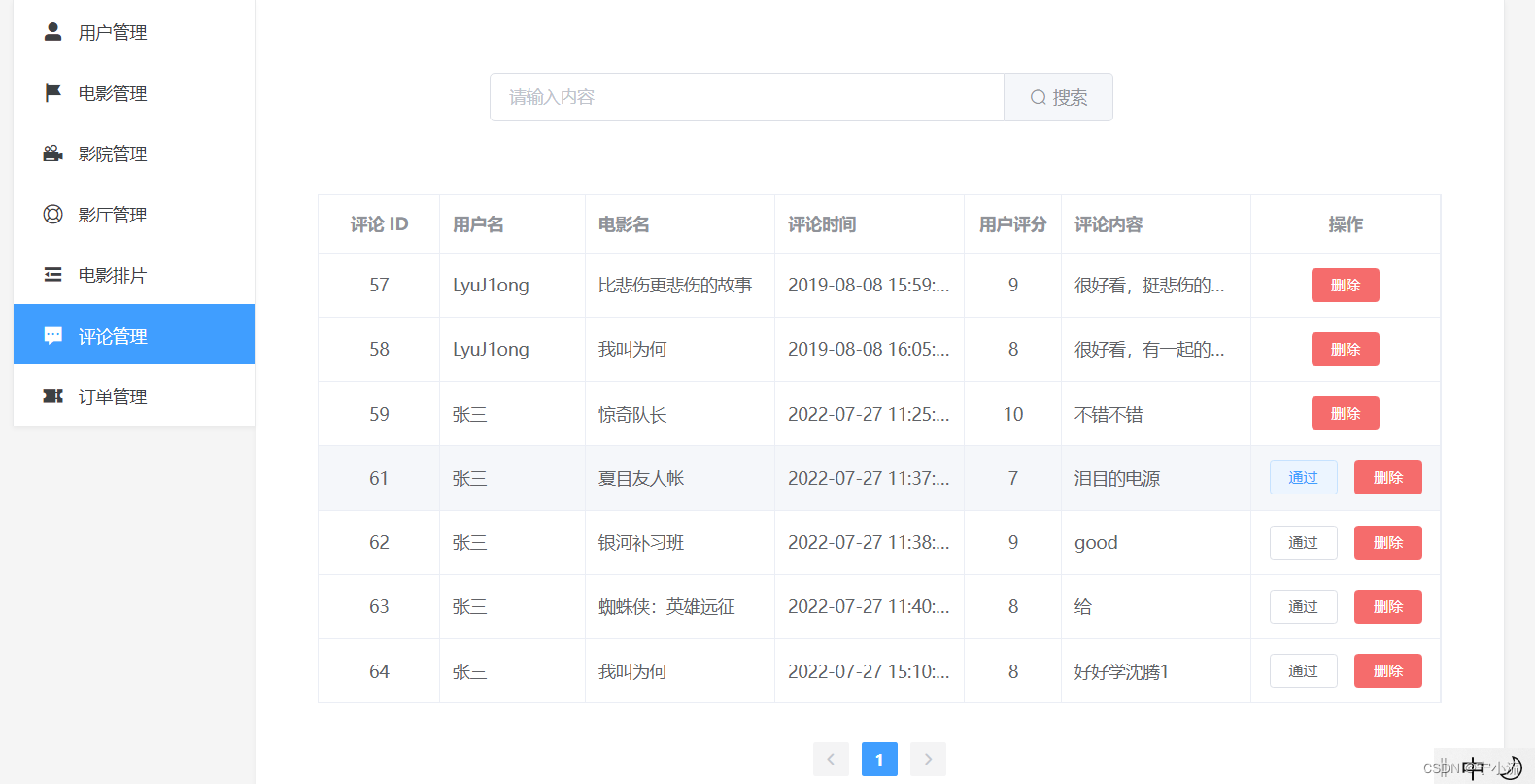Click the movie schedule list icon
The height and width of the screenshot is (784, 1535).
53,275
